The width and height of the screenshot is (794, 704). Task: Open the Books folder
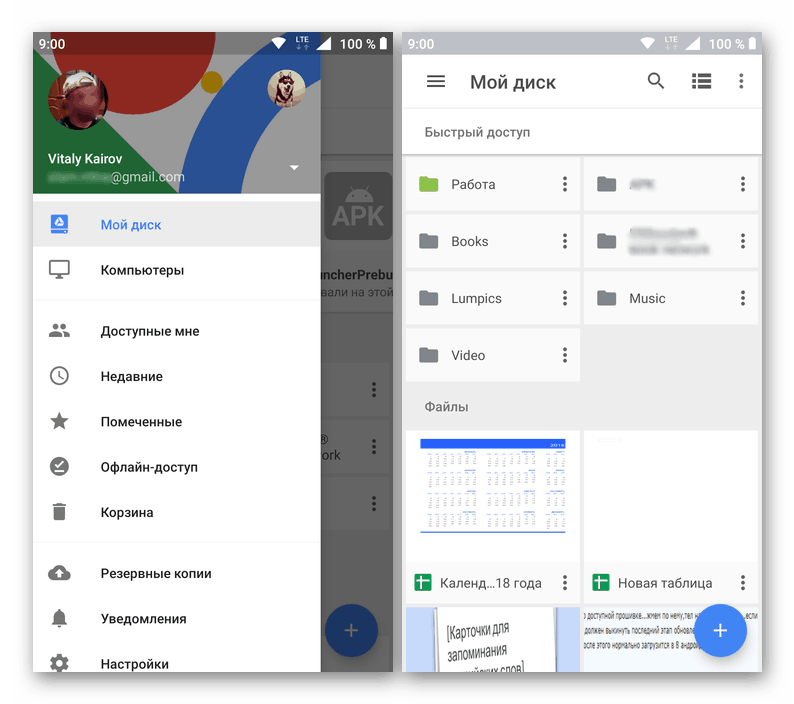click(493, 241)
